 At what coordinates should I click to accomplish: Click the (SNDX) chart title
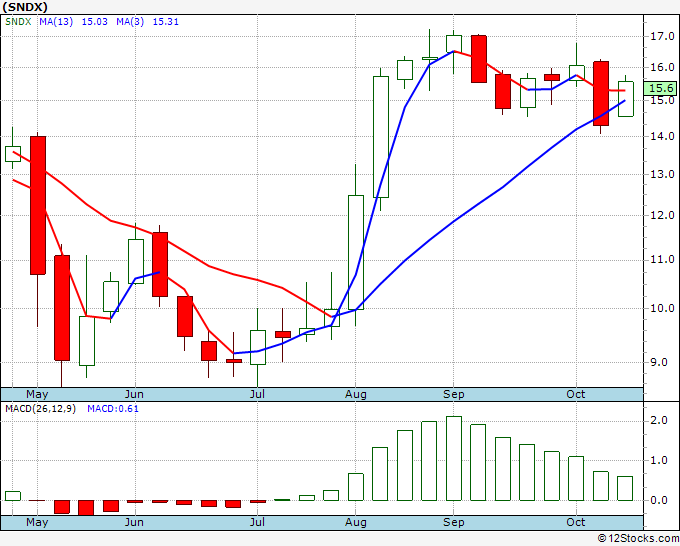(x=25, y=7)
